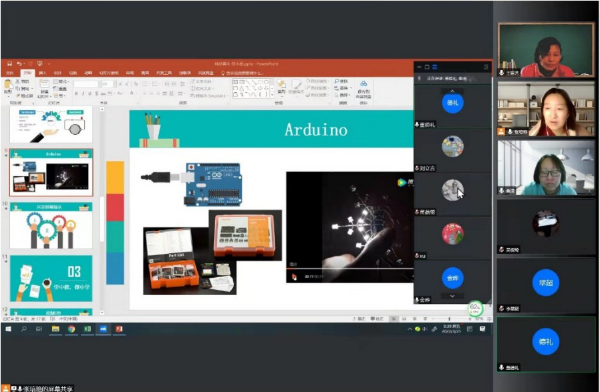Toggle italic formatting in font group
This screenshot has height=392, width=600.
(x=83, y=93)
